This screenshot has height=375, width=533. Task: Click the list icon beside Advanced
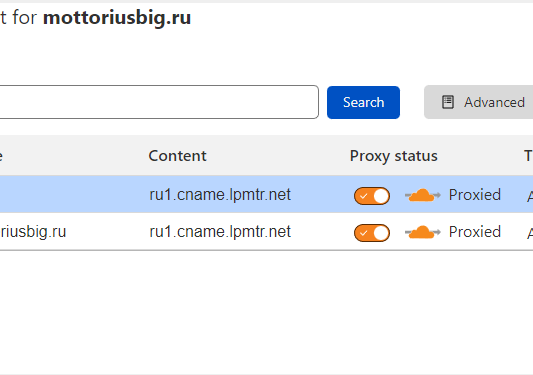point(447,102)
